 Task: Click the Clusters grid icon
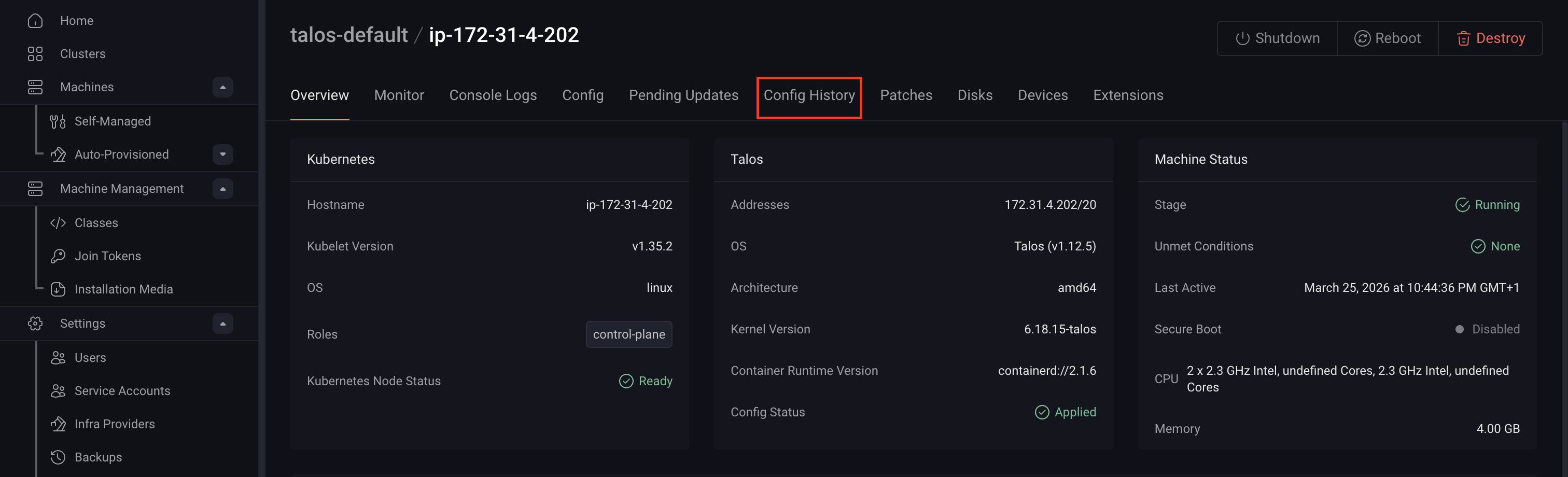pos(35,54)
